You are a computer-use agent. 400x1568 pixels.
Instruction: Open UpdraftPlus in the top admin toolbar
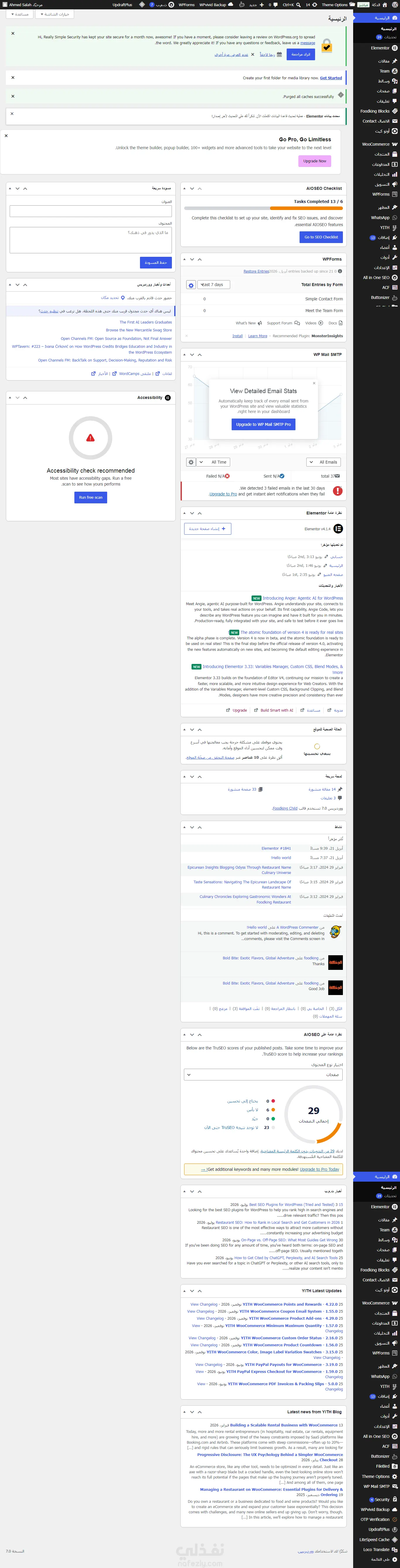point(123,4)
